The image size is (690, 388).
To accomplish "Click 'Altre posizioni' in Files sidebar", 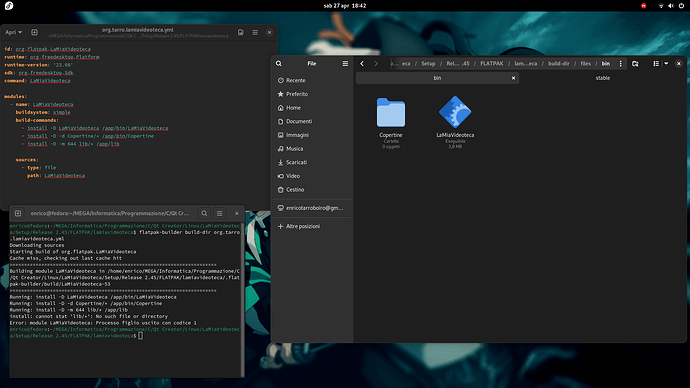I will pos(312,226).
